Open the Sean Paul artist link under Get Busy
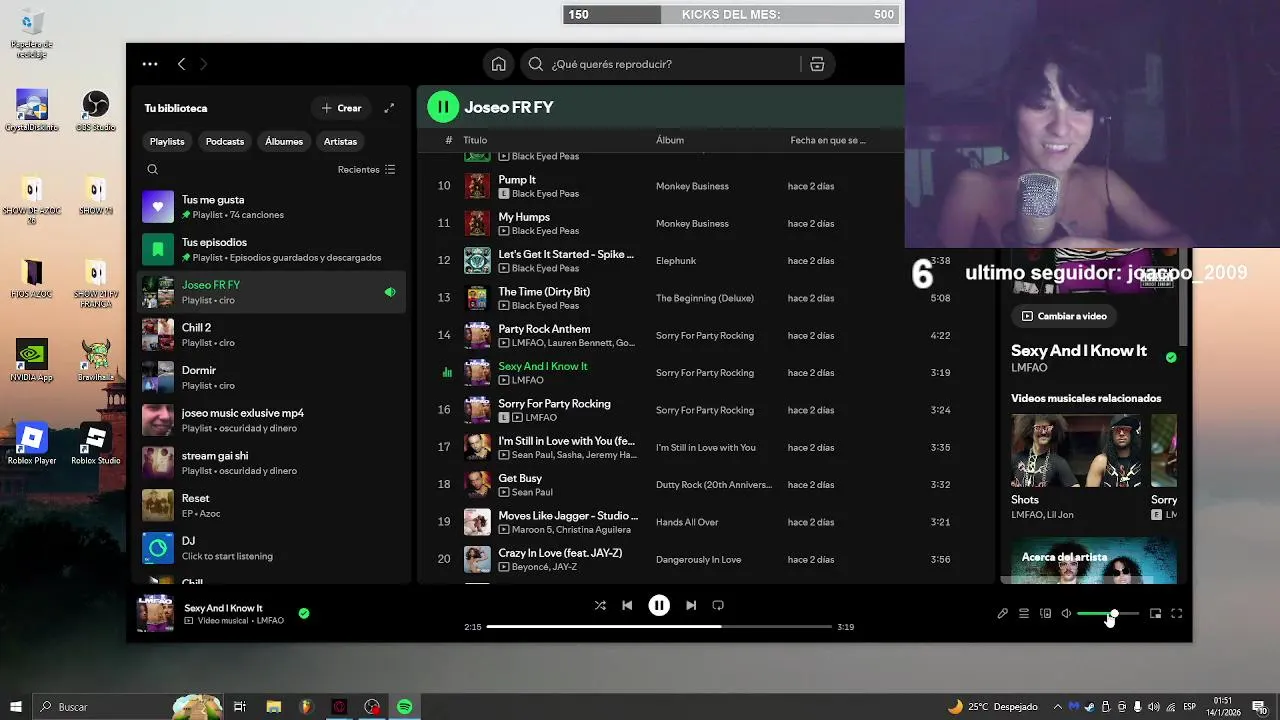The height and width of the screenshot is (720, 1280). pyautogui.click(x=532, y=492)
